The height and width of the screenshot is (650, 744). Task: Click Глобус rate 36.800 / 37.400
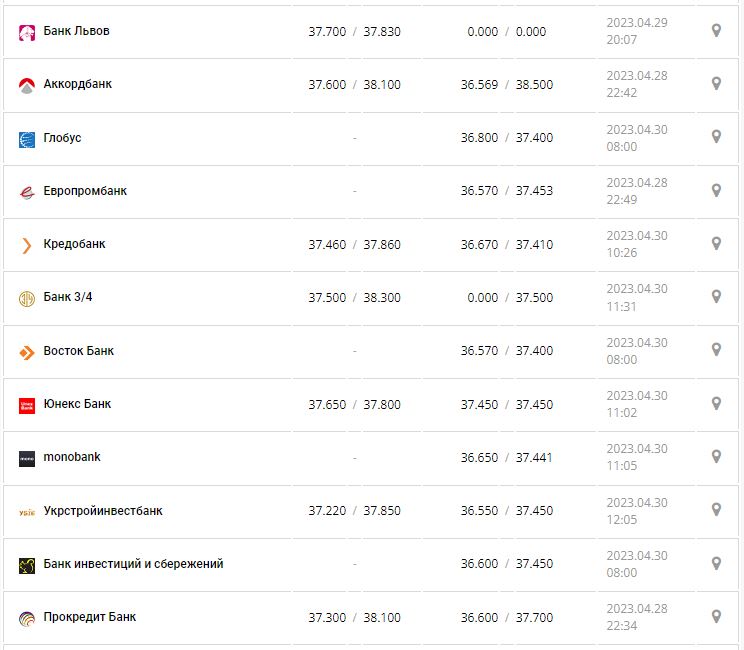pos(506,138)
